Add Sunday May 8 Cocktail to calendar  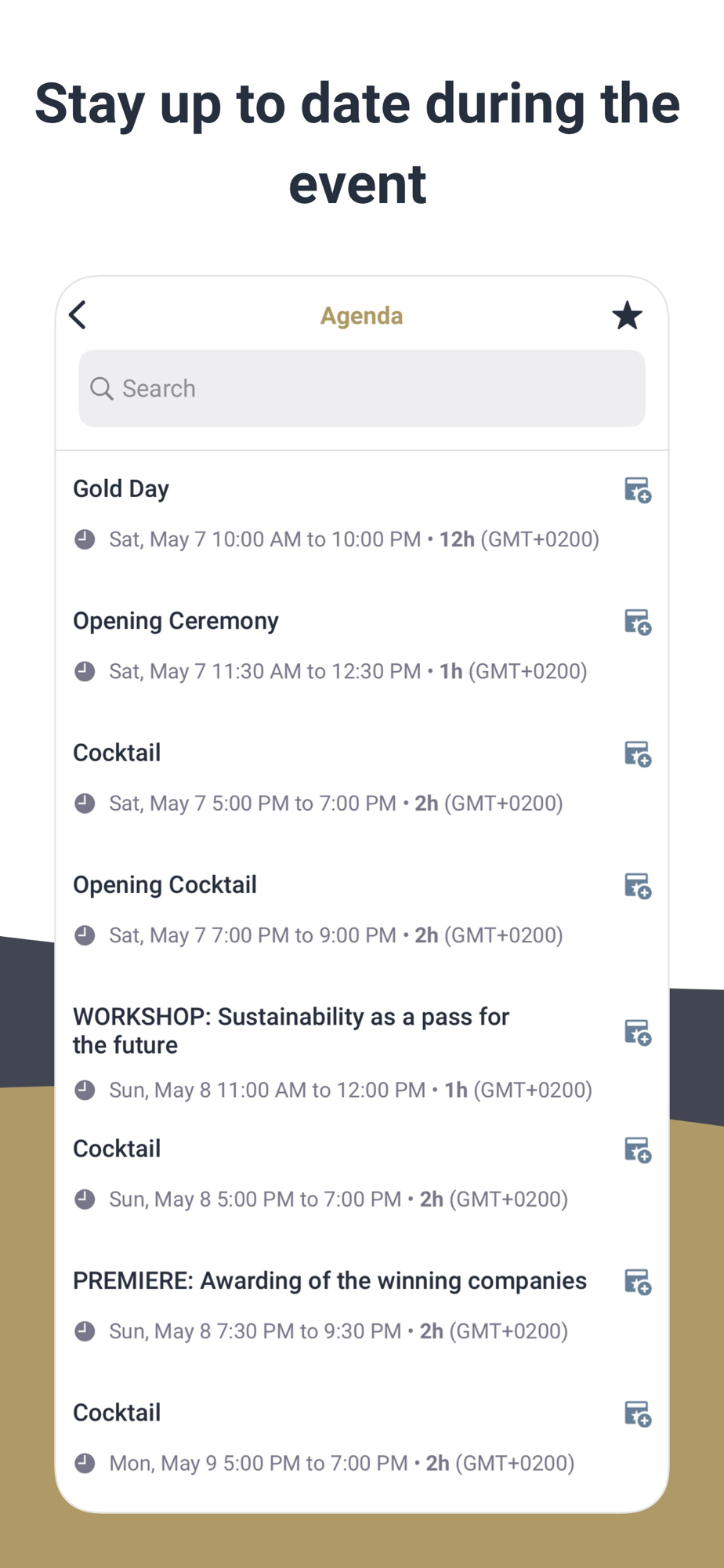(x=638, y=1150)
